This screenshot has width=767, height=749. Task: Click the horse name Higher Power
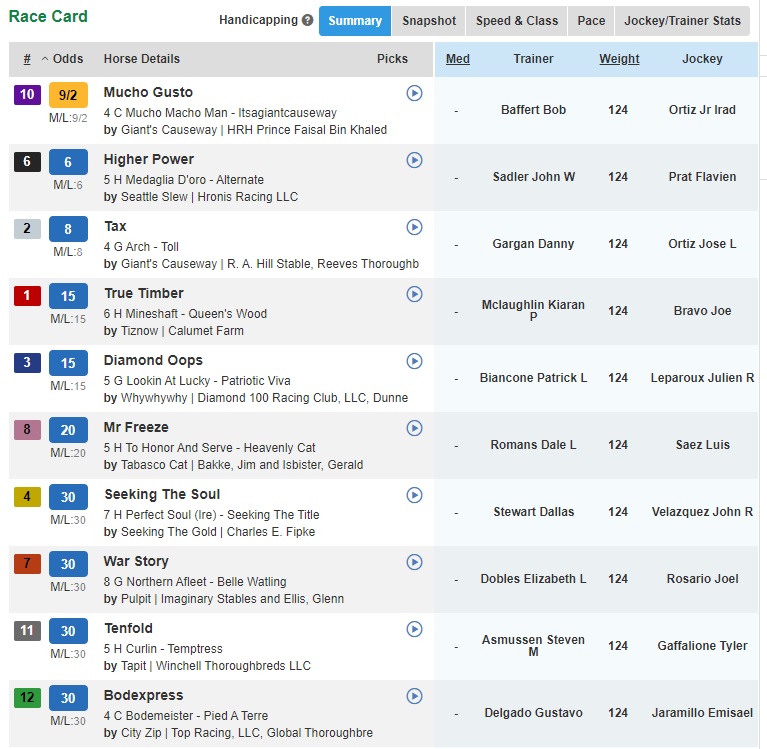coord(149,159)
